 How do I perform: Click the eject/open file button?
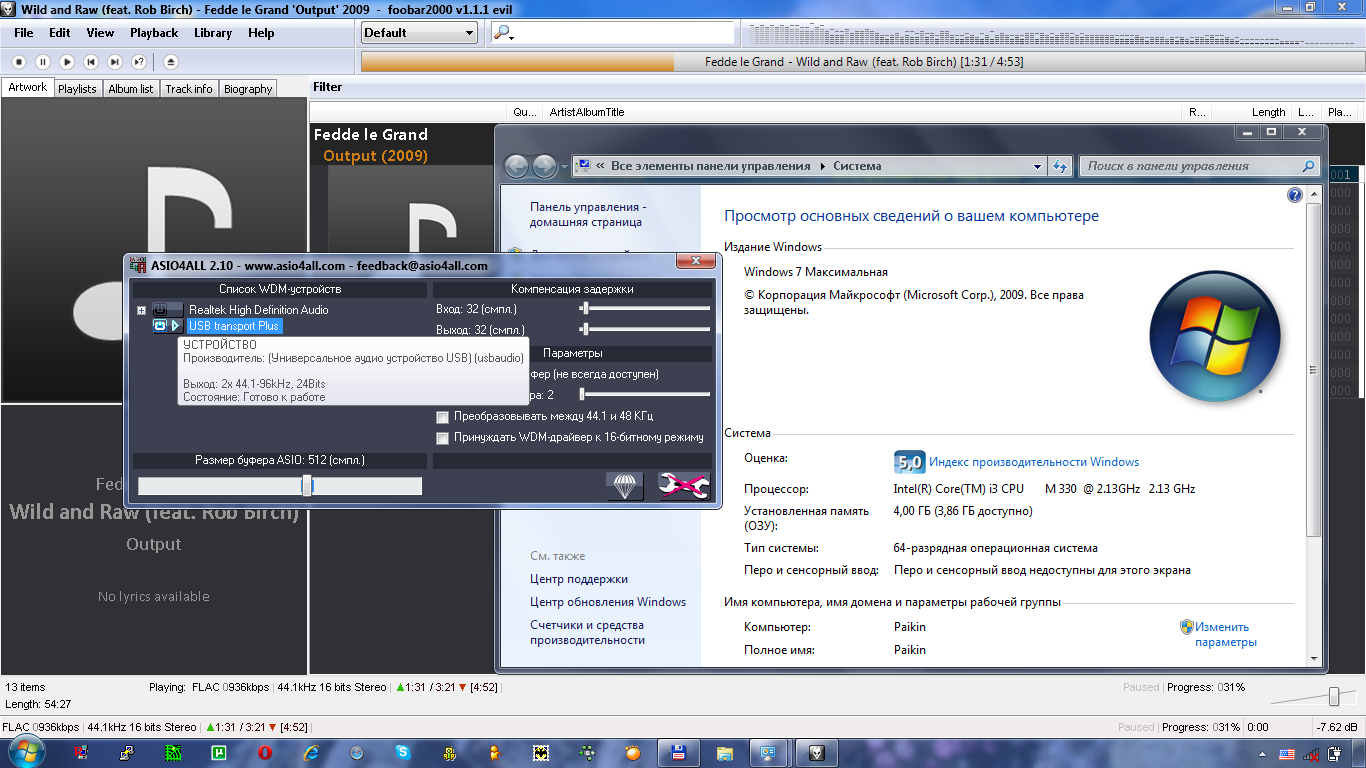(x=170, y=62)
